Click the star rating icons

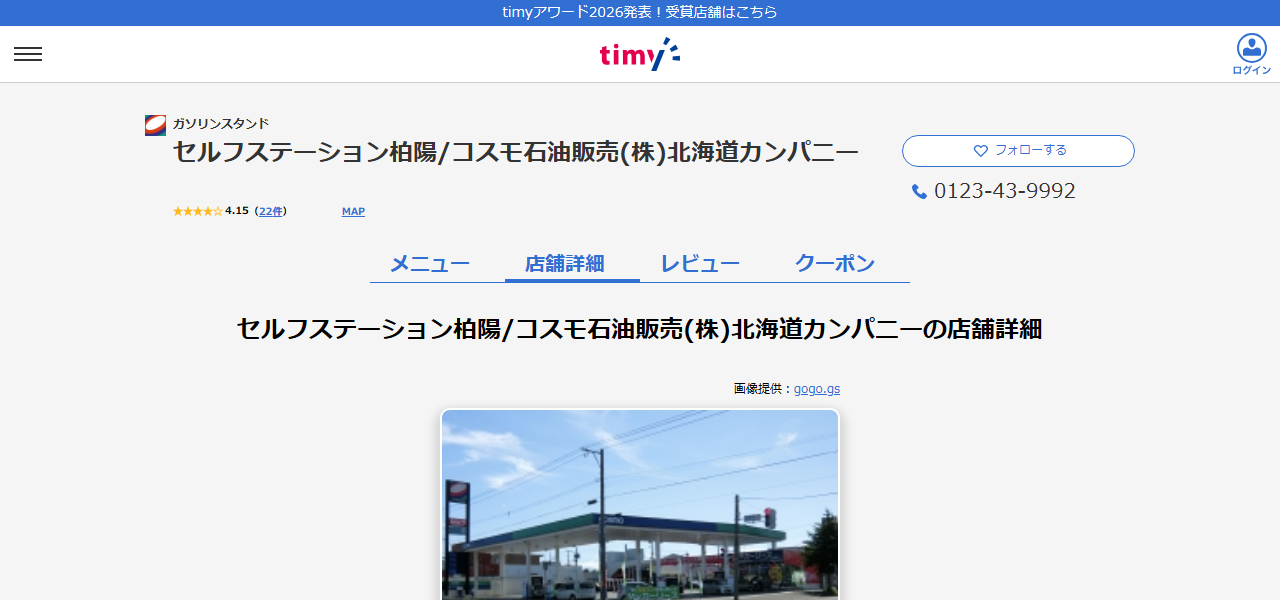tap(197, 211)
